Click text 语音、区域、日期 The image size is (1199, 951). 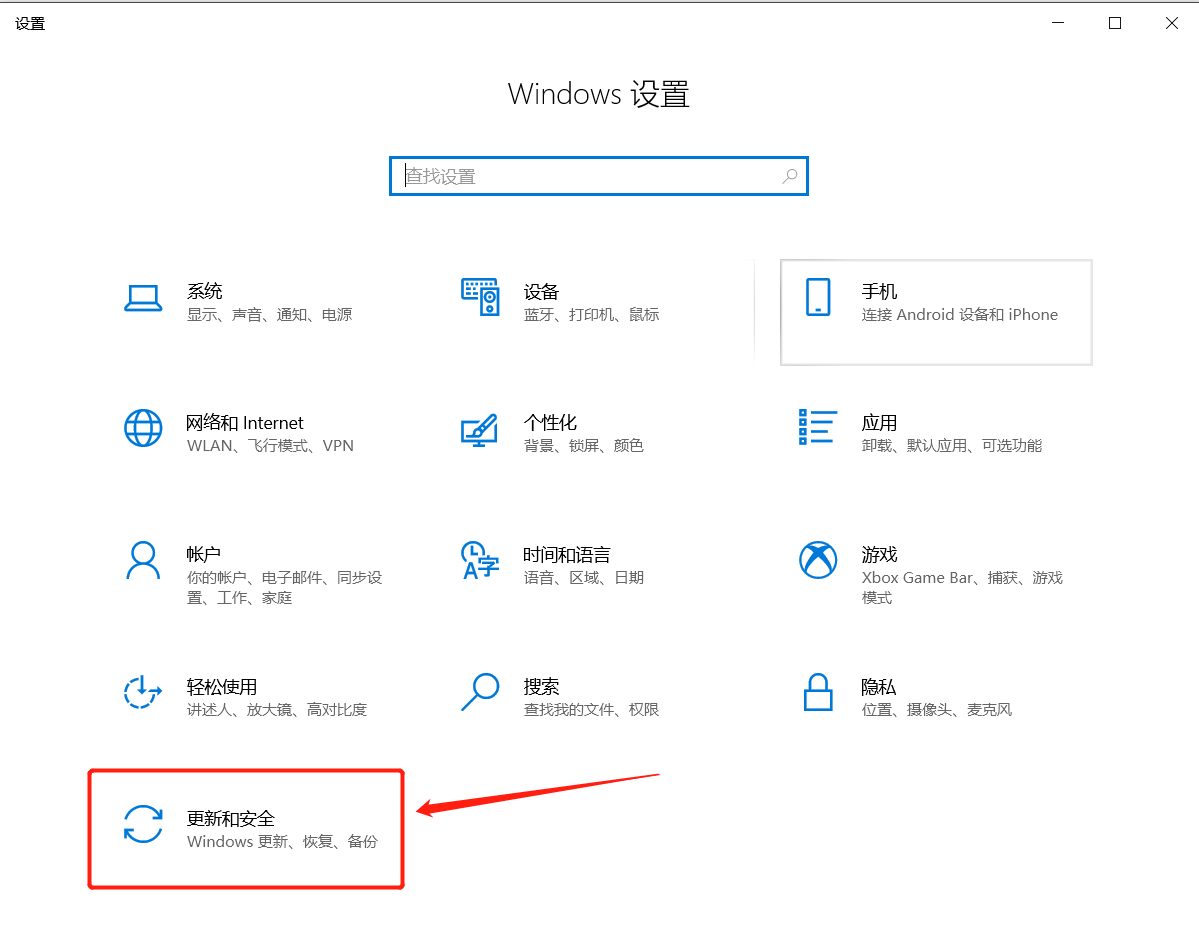coord(583,578)
